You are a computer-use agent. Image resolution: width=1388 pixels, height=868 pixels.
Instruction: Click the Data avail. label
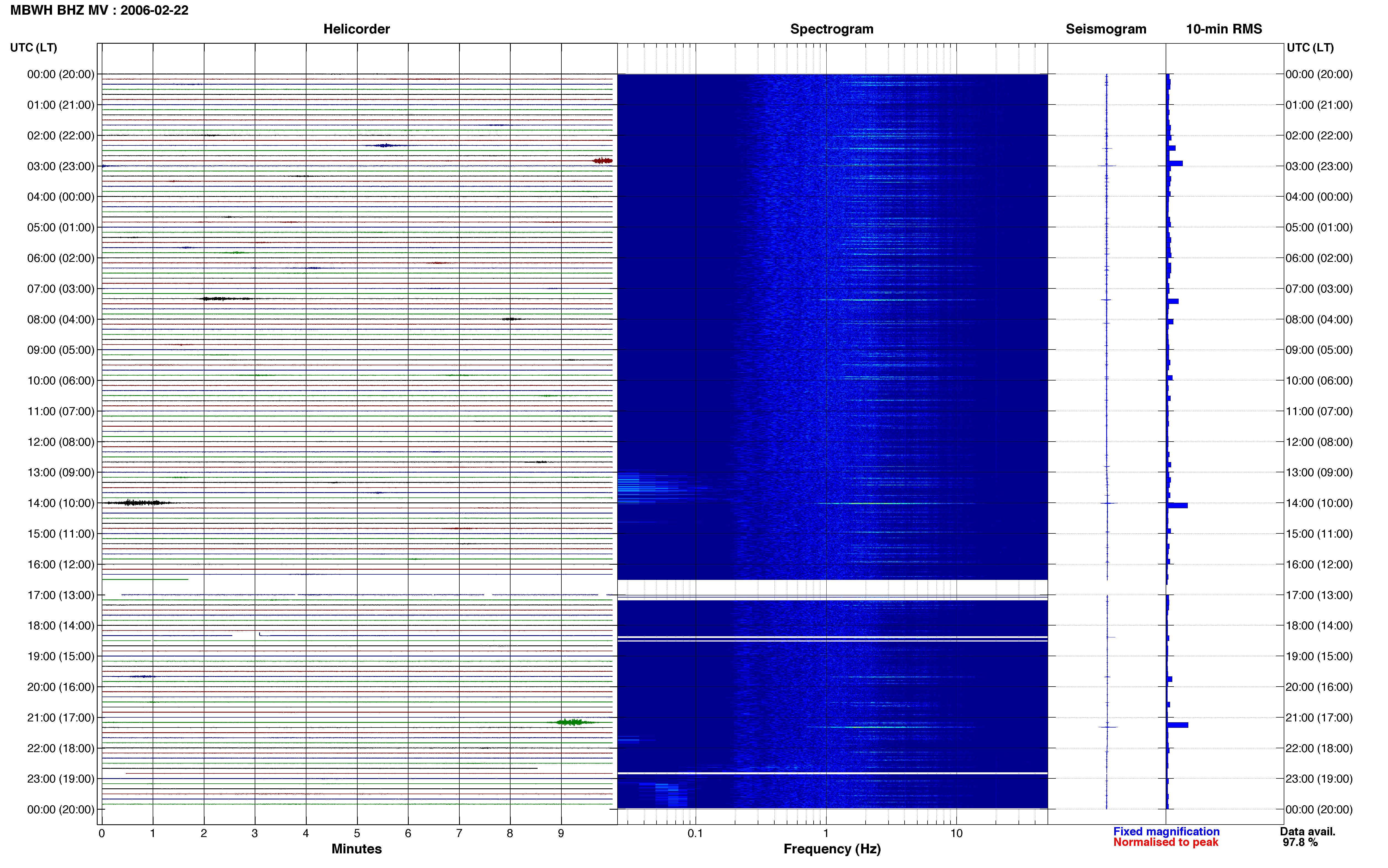(x=1308, y=831)
